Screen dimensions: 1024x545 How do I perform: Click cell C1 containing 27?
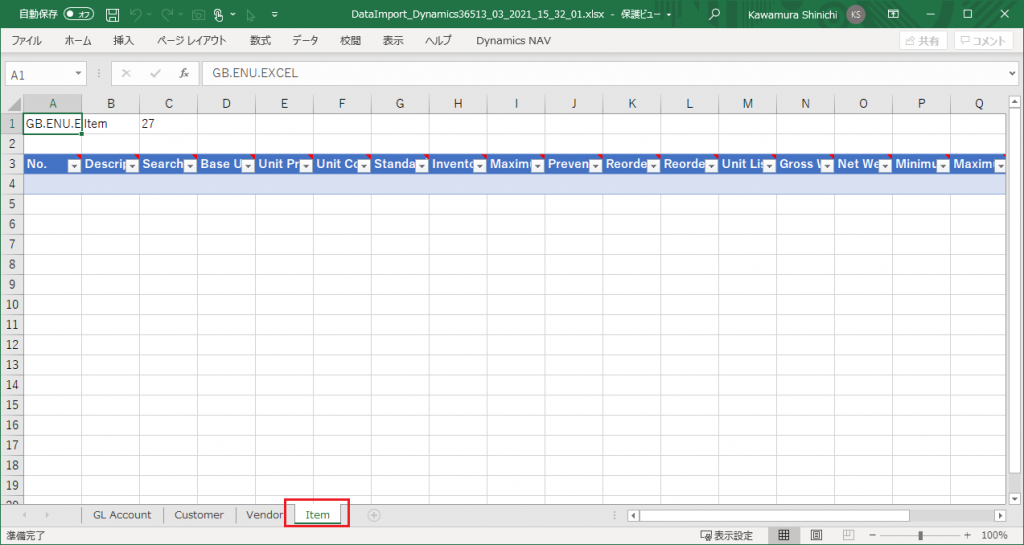coord(168,124)
